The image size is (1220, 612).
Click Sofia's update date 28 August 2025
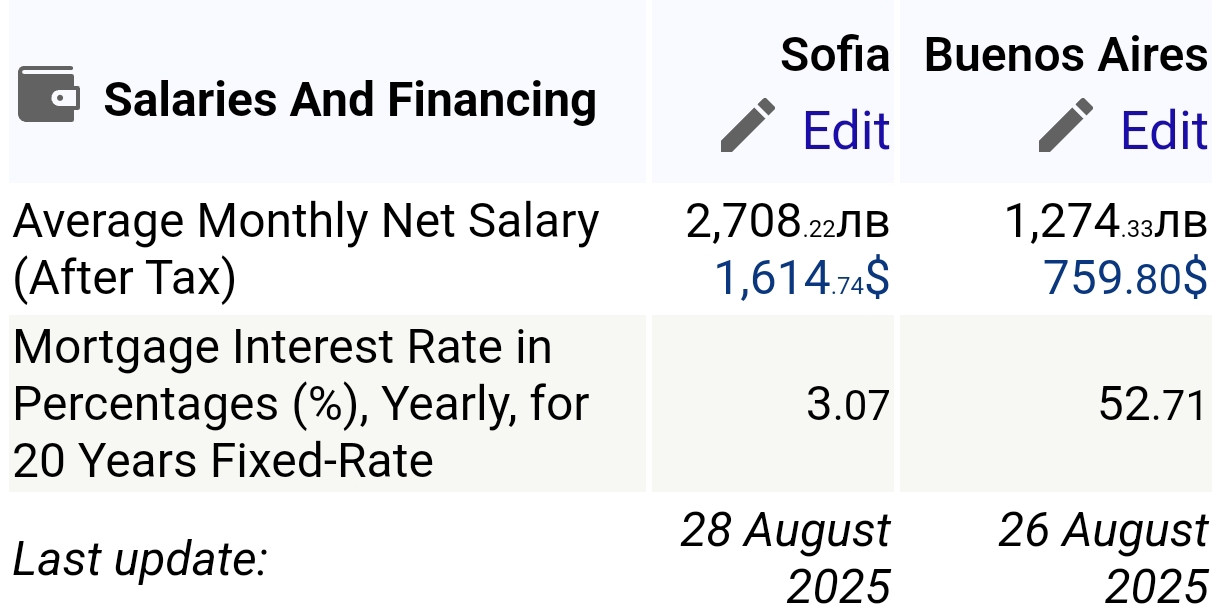[786, 557]
